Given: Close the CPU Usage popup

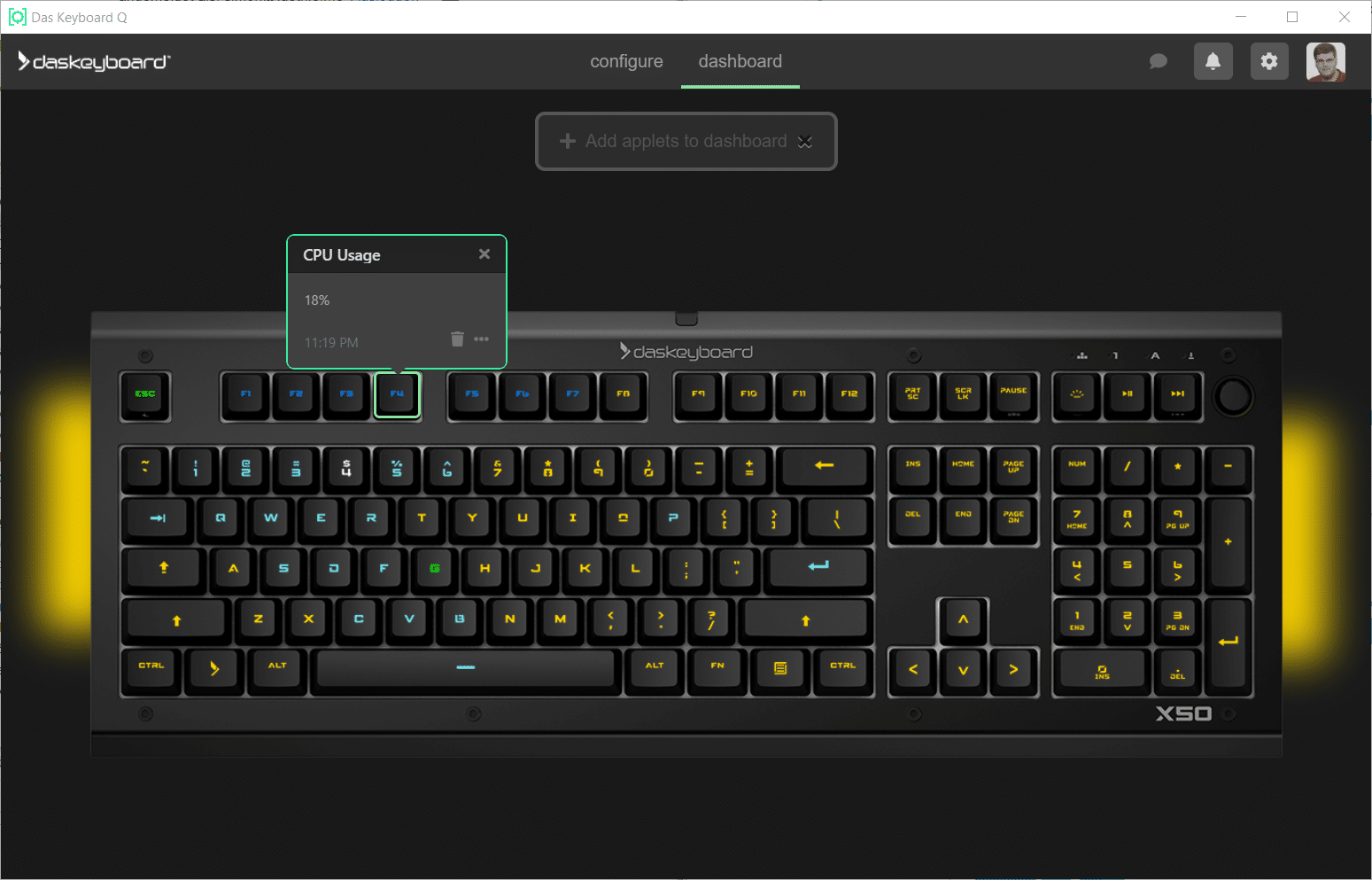Looking at the screenshot, I should [484, 254].
